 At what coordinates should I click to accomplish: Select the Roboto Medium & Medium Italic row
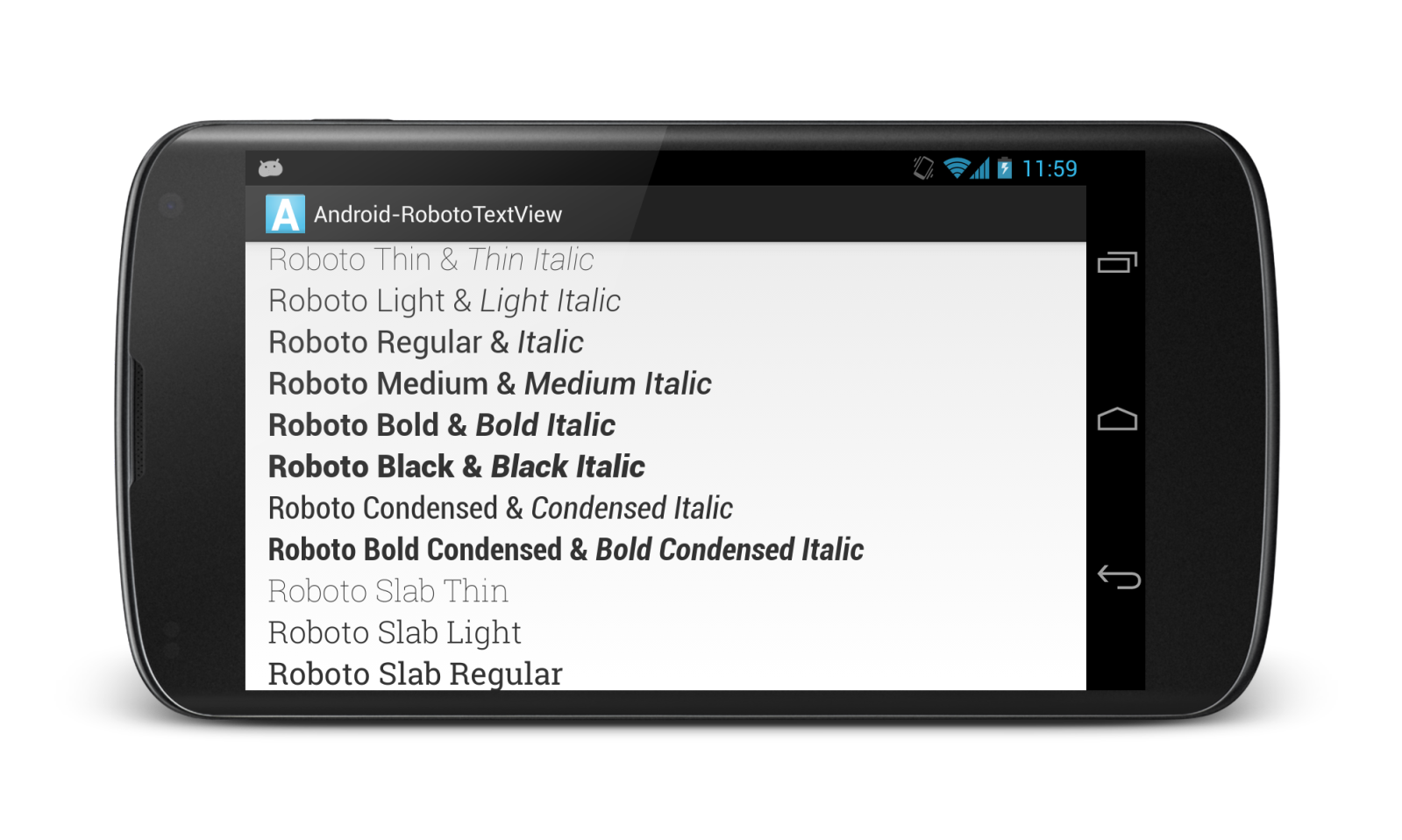point(665,383)
